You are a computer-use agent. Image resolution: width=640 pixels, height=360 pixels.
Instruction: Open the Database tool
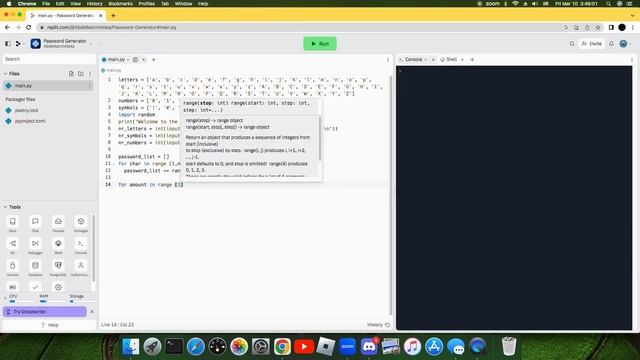tap(35, 267)
